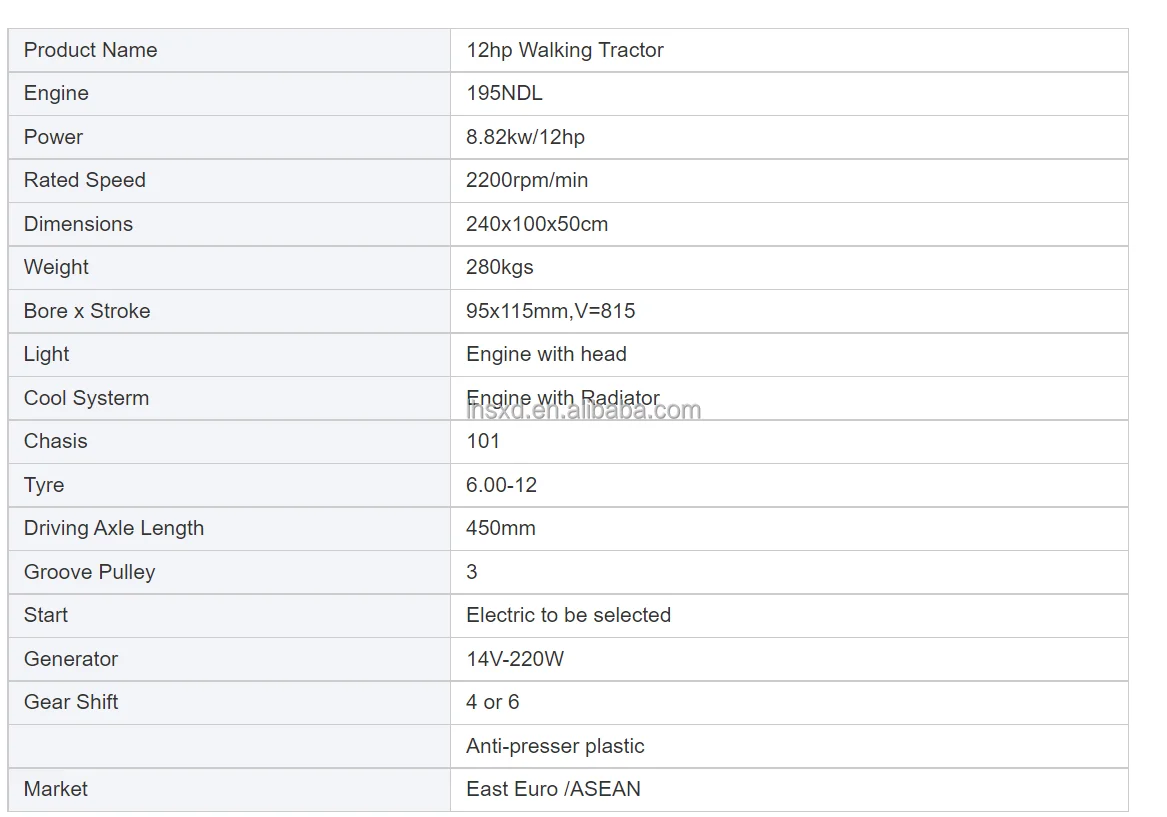Click the Product Name label cell
The image size is (1167, 817).
(x=91, y=50)
